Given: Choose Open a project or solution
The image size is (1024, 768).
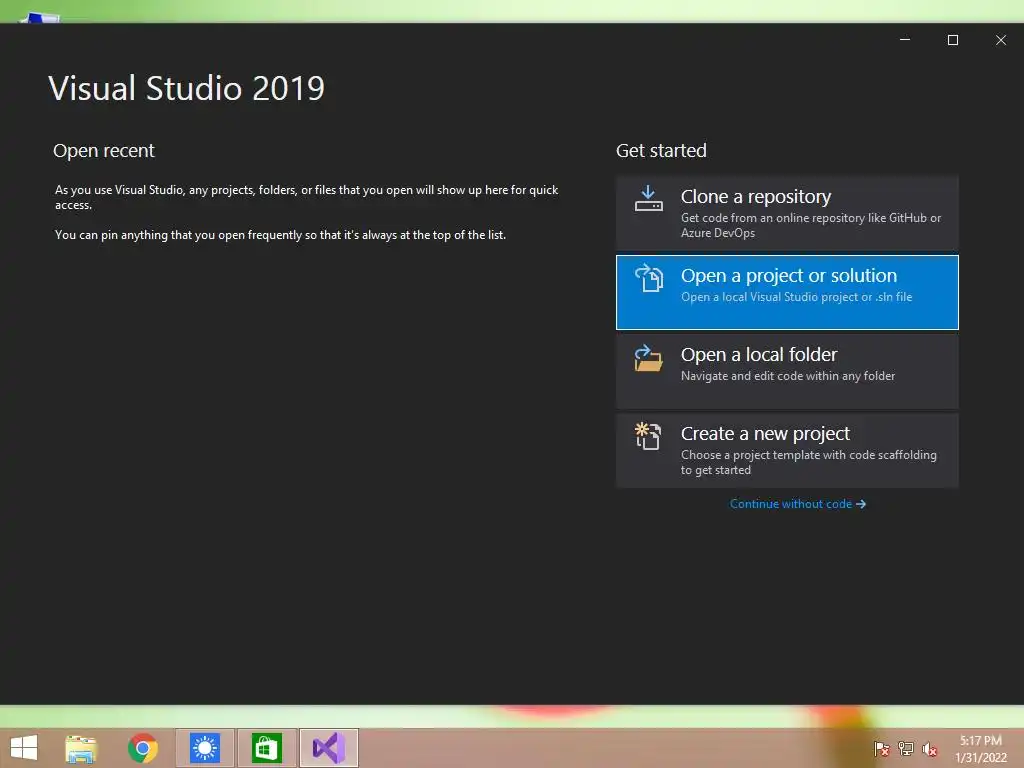Looking at the screenshot, I should point(787,293).
